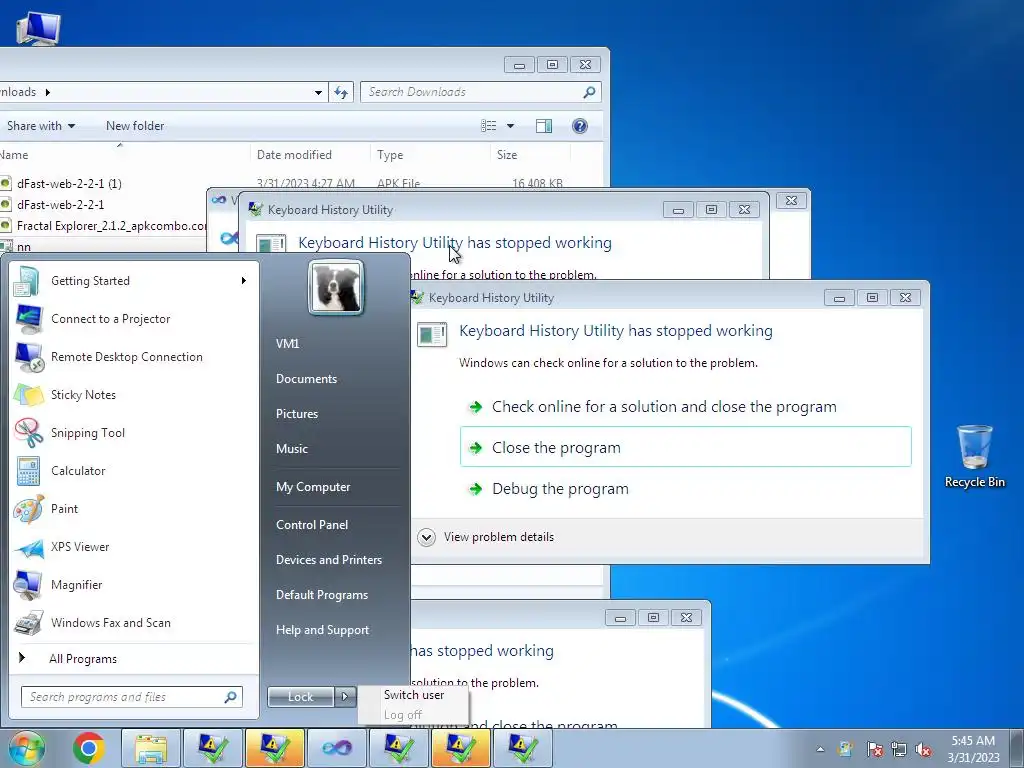
Task: Open Devices and Printers
Action: (328, 560)
